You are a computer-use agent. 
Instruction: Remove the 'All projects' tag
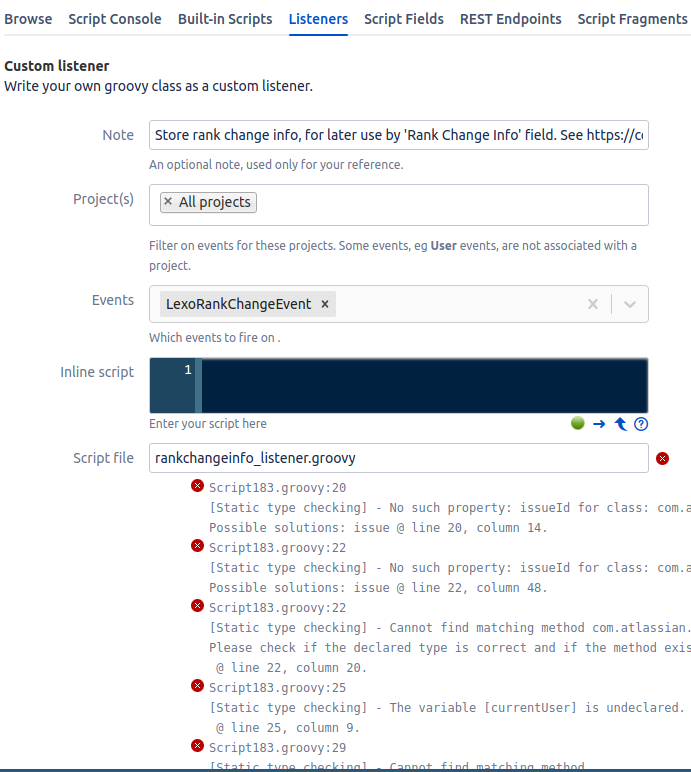(x=168, y=202)
